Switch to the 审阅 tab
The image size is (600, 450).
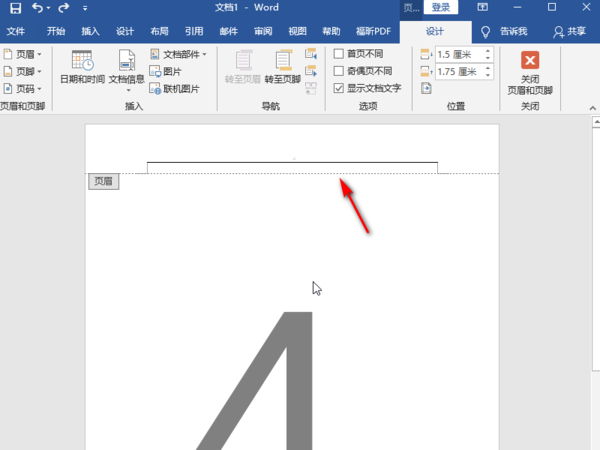263,31
